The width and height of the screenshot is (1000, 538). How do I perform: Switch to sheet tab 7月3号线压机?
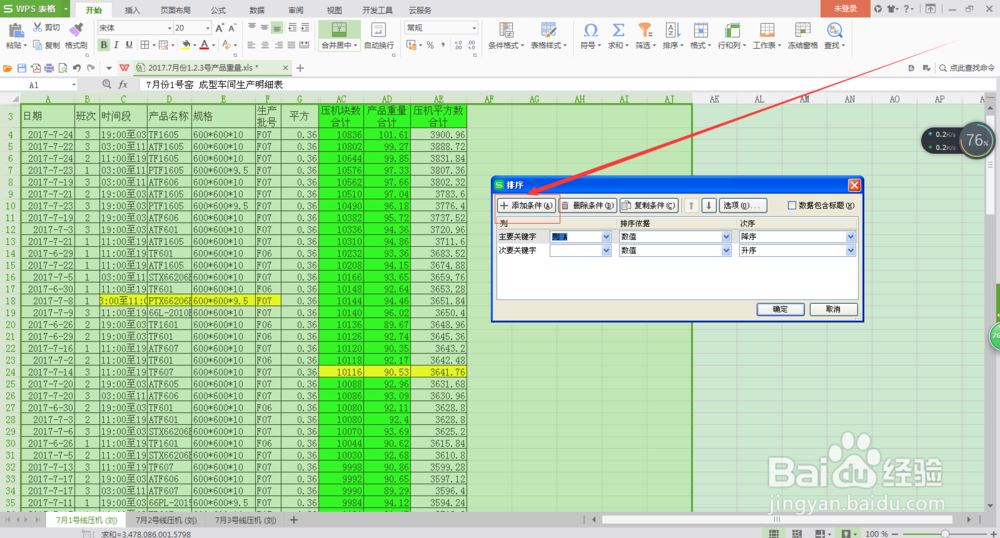pos(246,520)
